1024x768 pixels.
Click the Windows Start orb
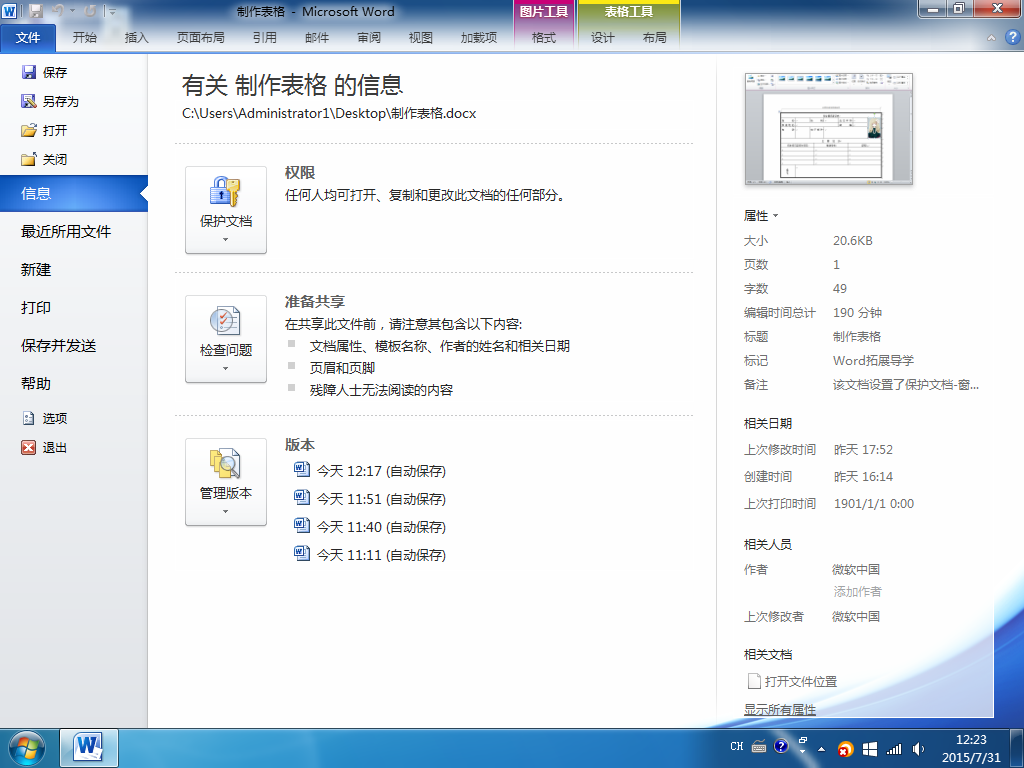(x=27, y=748)
